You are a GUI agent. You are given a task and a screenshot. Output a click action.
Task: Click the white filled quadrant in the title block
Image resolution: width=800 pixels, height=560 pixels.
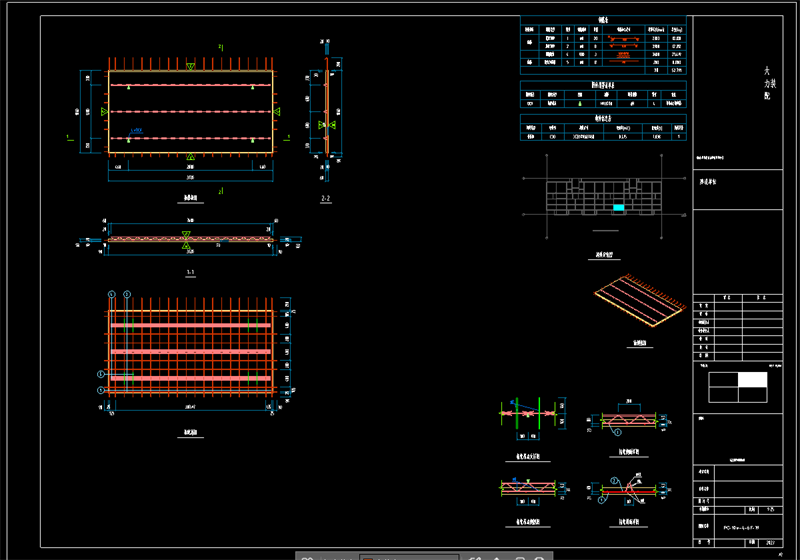[752, 379]
